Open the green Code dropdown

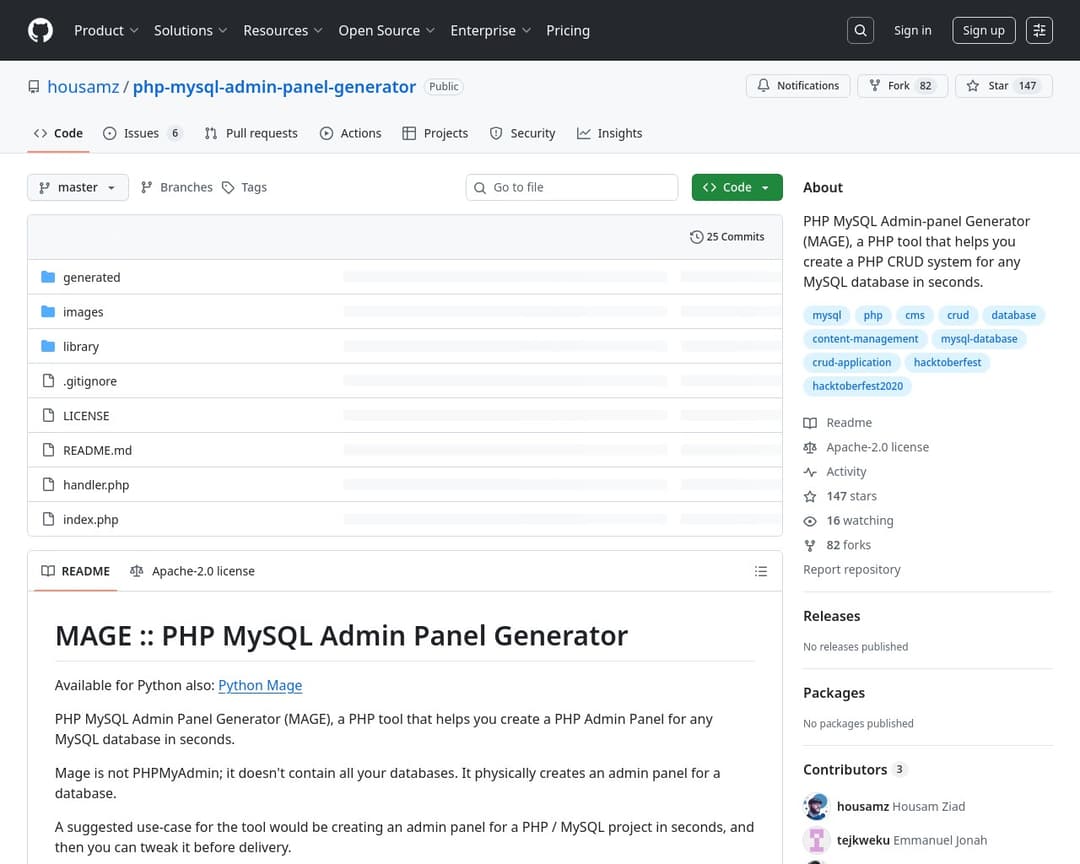[736, 187]
